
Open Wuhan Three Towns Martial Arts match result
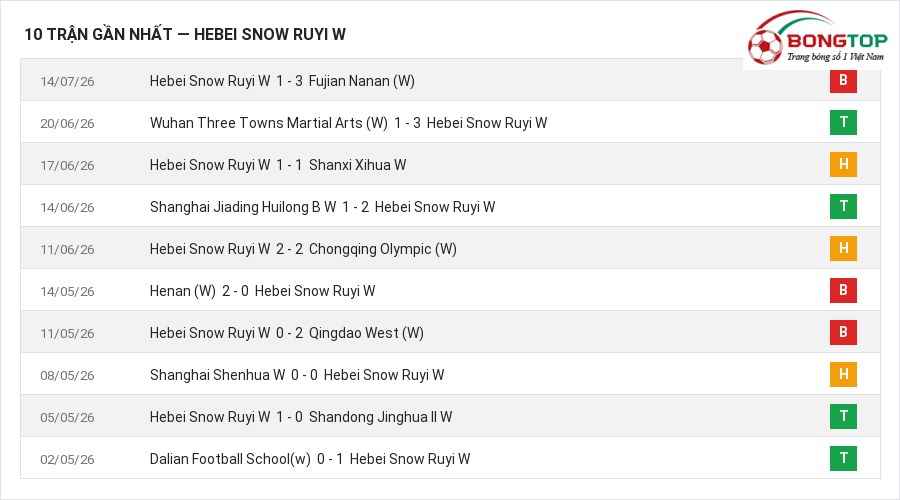pos(348,123)
